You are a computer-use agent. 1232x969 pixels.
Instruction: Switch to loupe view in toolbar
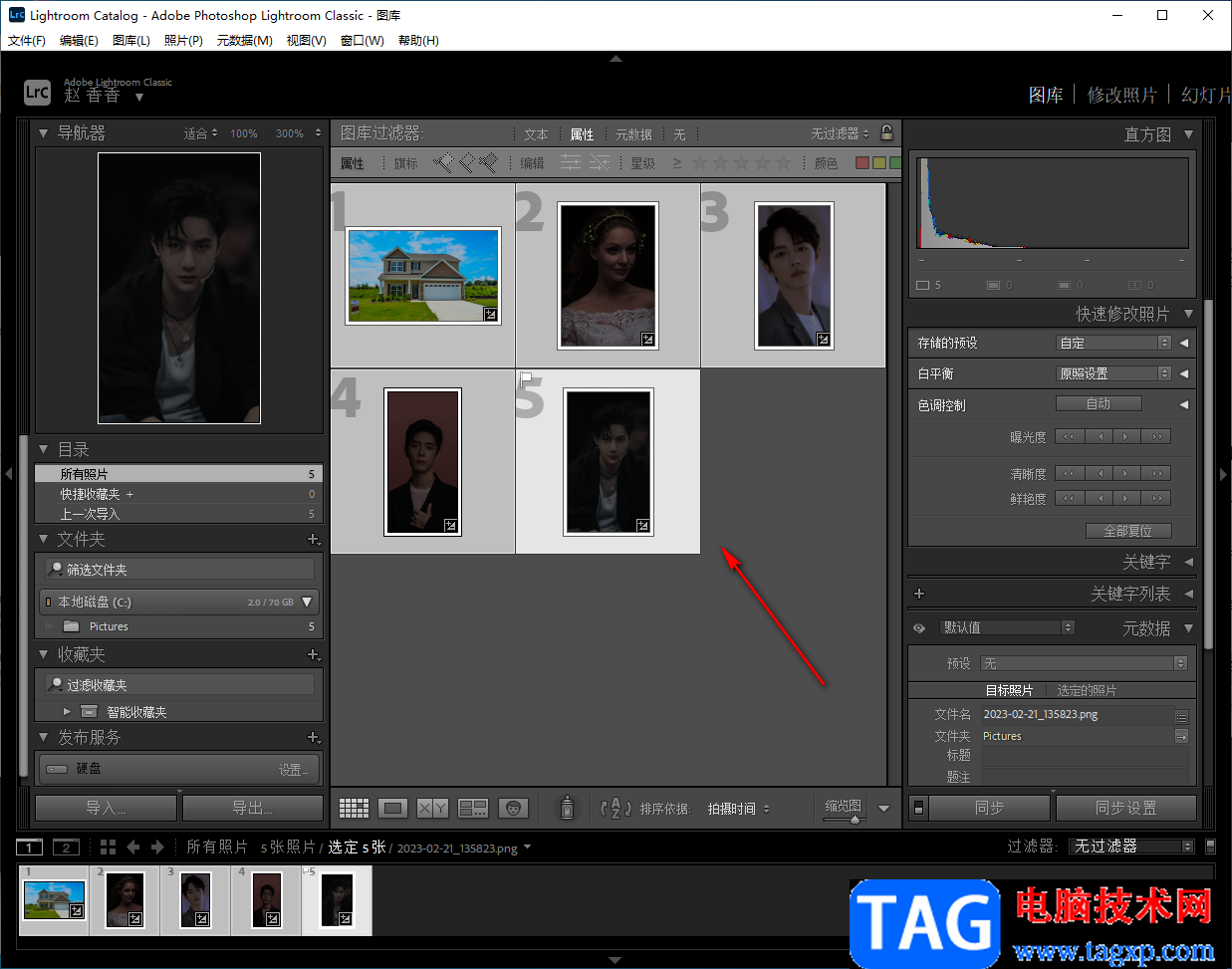point(392,808)
